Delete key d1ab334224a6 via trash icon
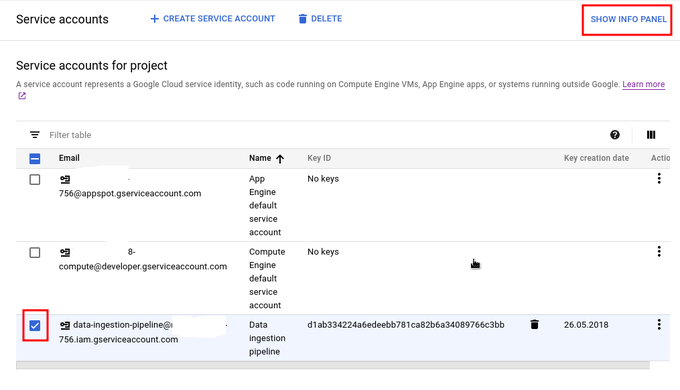 (534, 324)
